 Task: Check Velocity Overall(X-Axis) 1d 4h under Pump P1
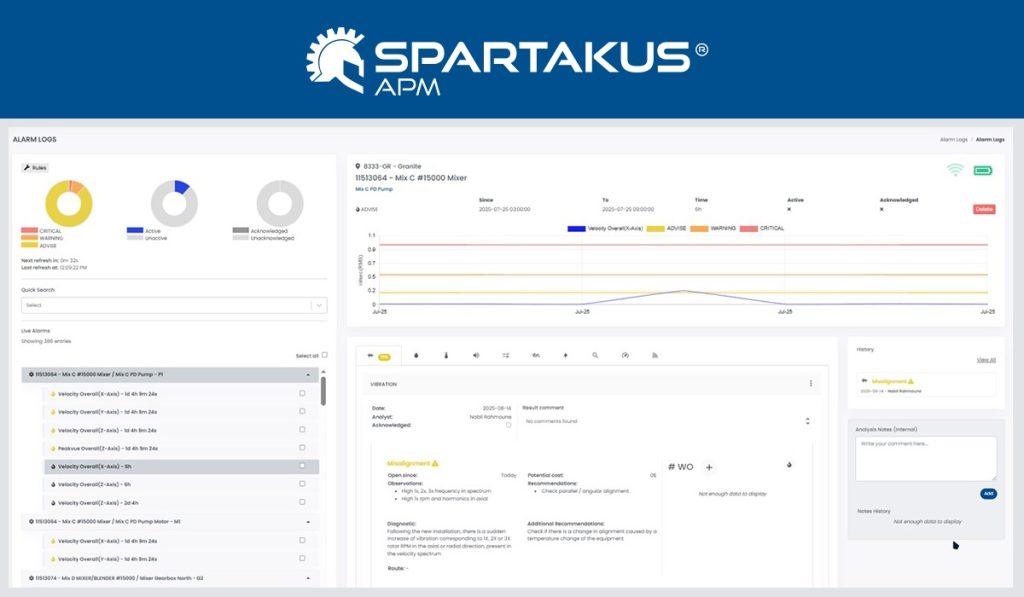coord(302,393)
